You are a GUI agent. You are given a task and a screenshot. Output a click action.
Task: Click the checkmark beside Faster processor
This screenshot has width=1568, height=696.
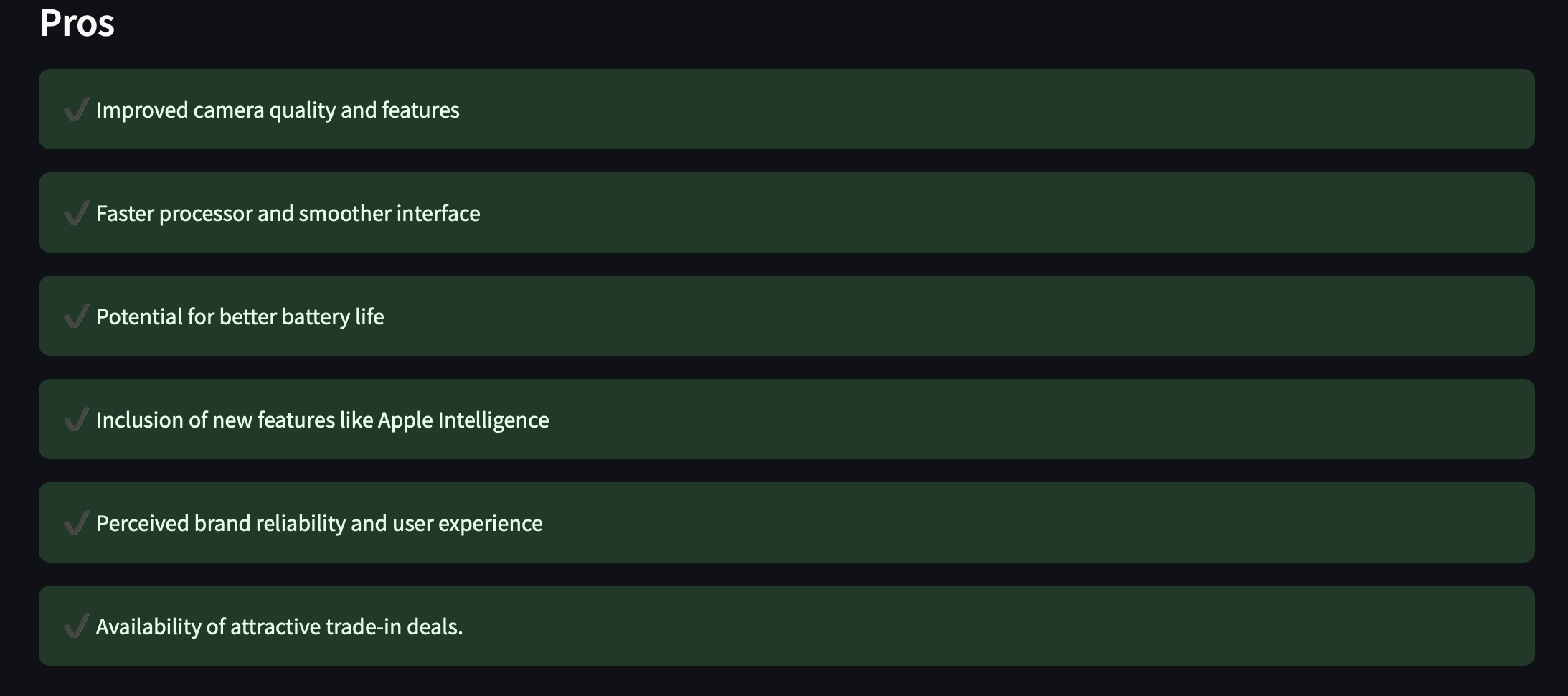click(x=76, y=213)
